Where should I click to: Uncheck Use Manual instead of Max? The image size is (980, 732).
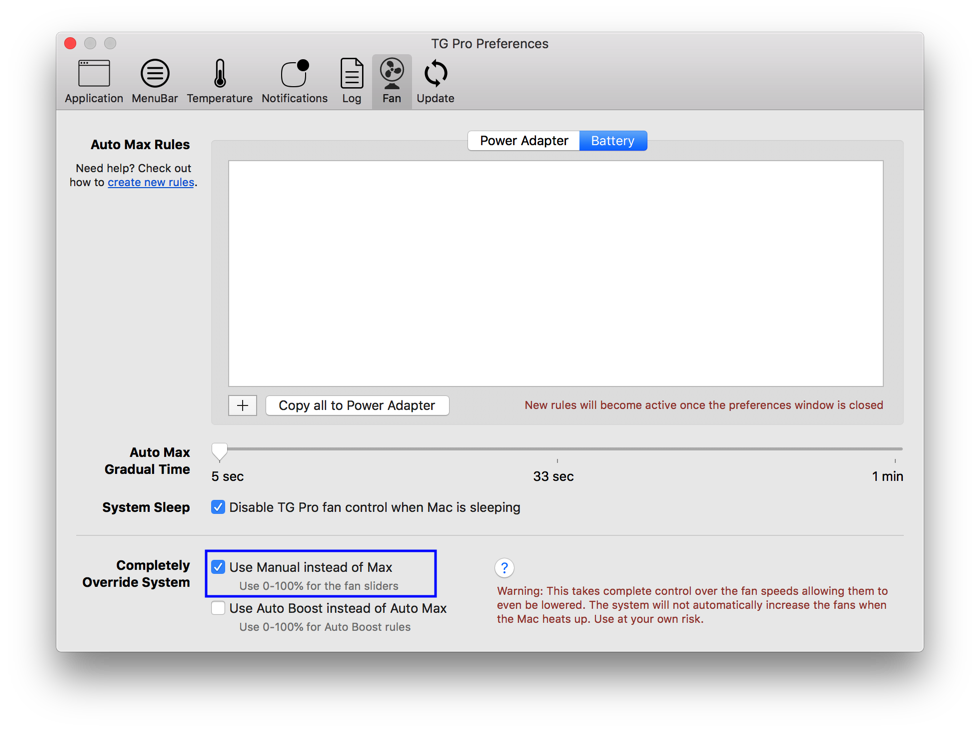[218, 567]
